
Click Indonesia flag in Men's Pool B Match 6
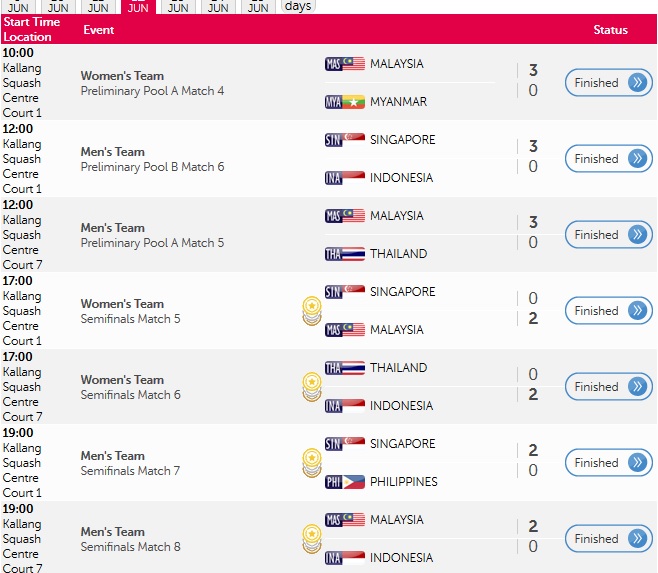pos(345,178)
